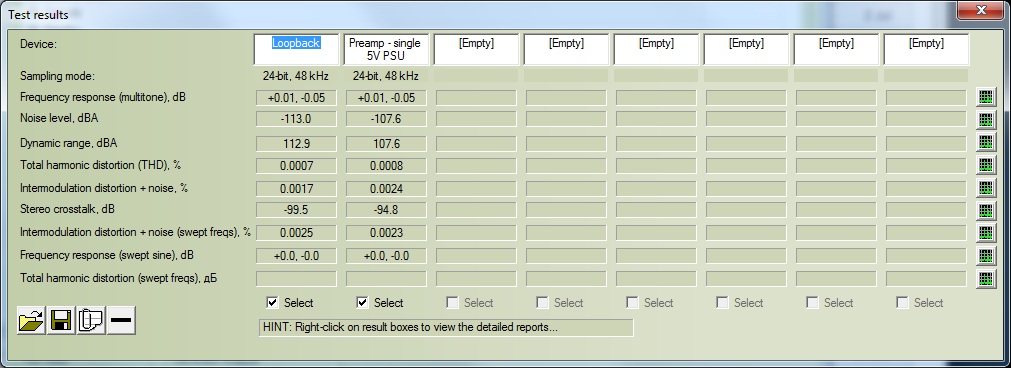Open graph for Dynamic range row

click(x=986, y=143)
